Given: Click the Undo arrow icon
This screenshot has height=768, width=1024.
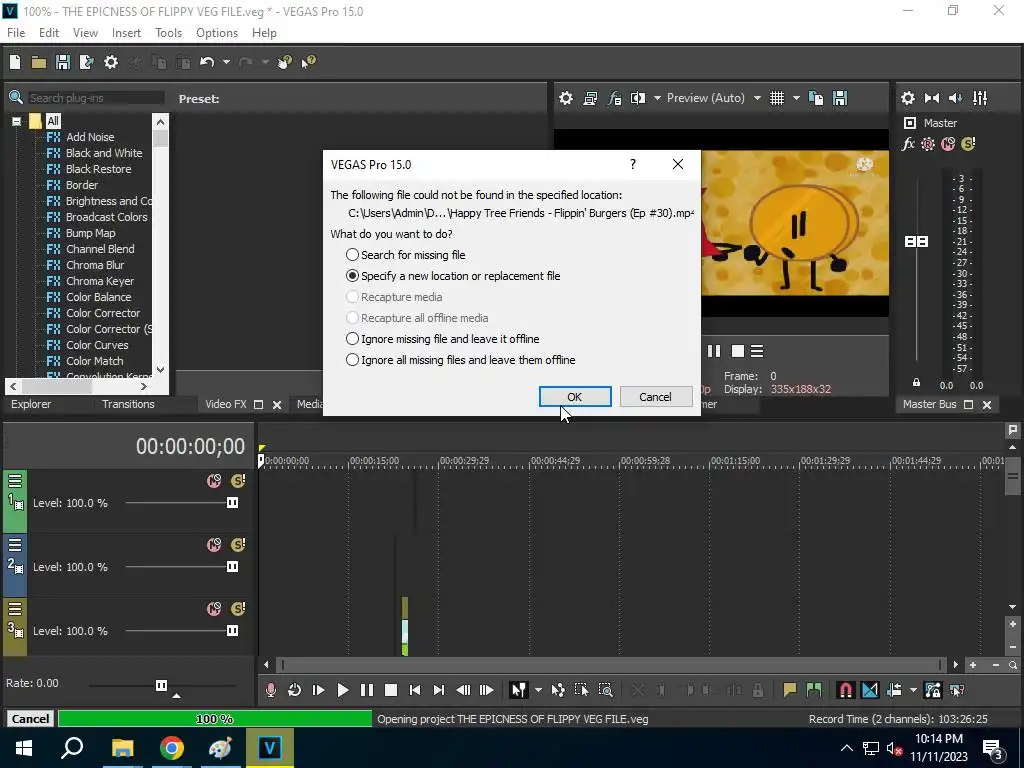Looking at the screenshot, I should click(207, 62).
